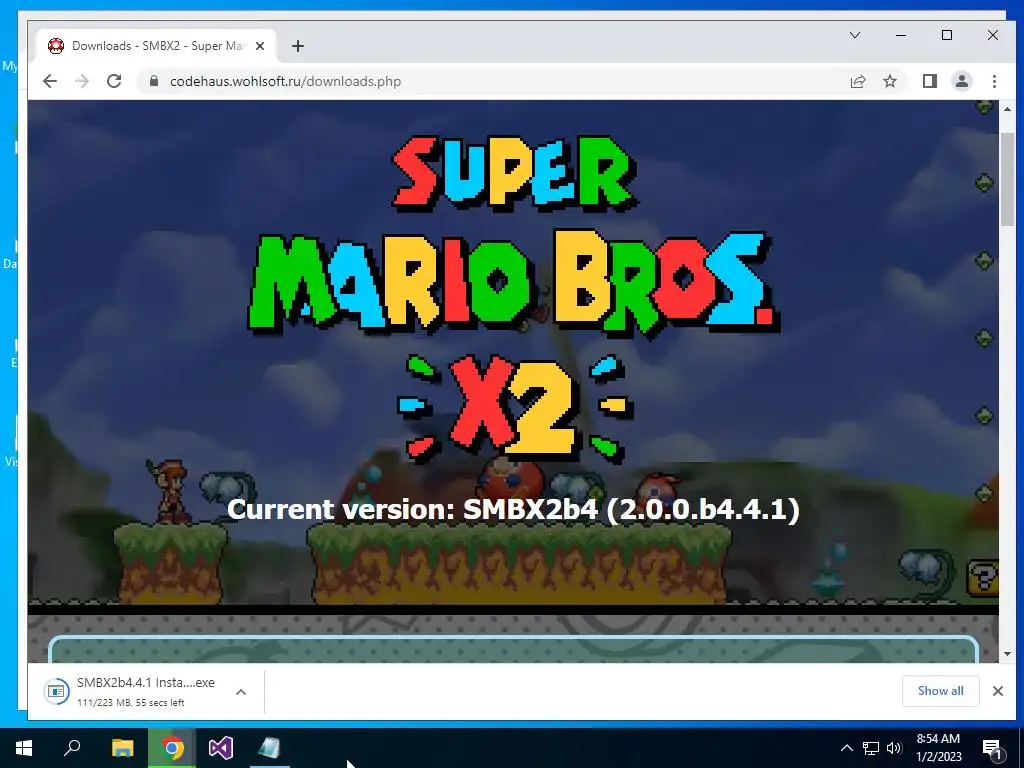
Task: Minimize the Chrome window
Action: coord(901,35)
